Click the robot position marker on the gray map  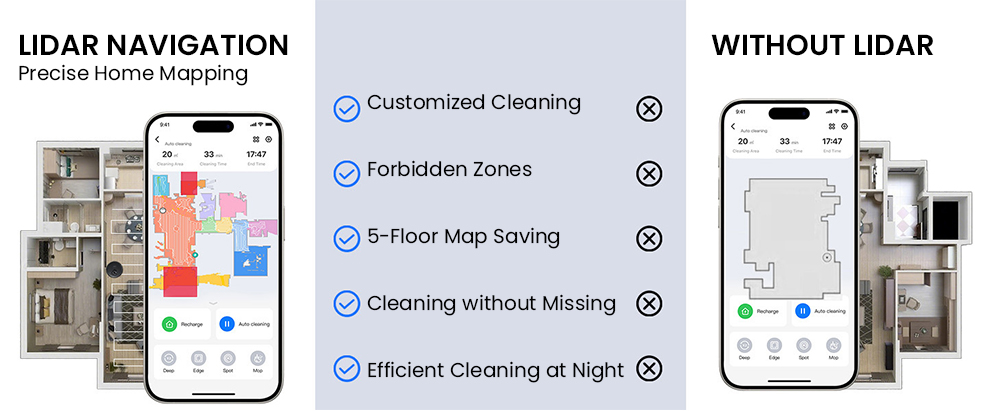click(826, 258)
